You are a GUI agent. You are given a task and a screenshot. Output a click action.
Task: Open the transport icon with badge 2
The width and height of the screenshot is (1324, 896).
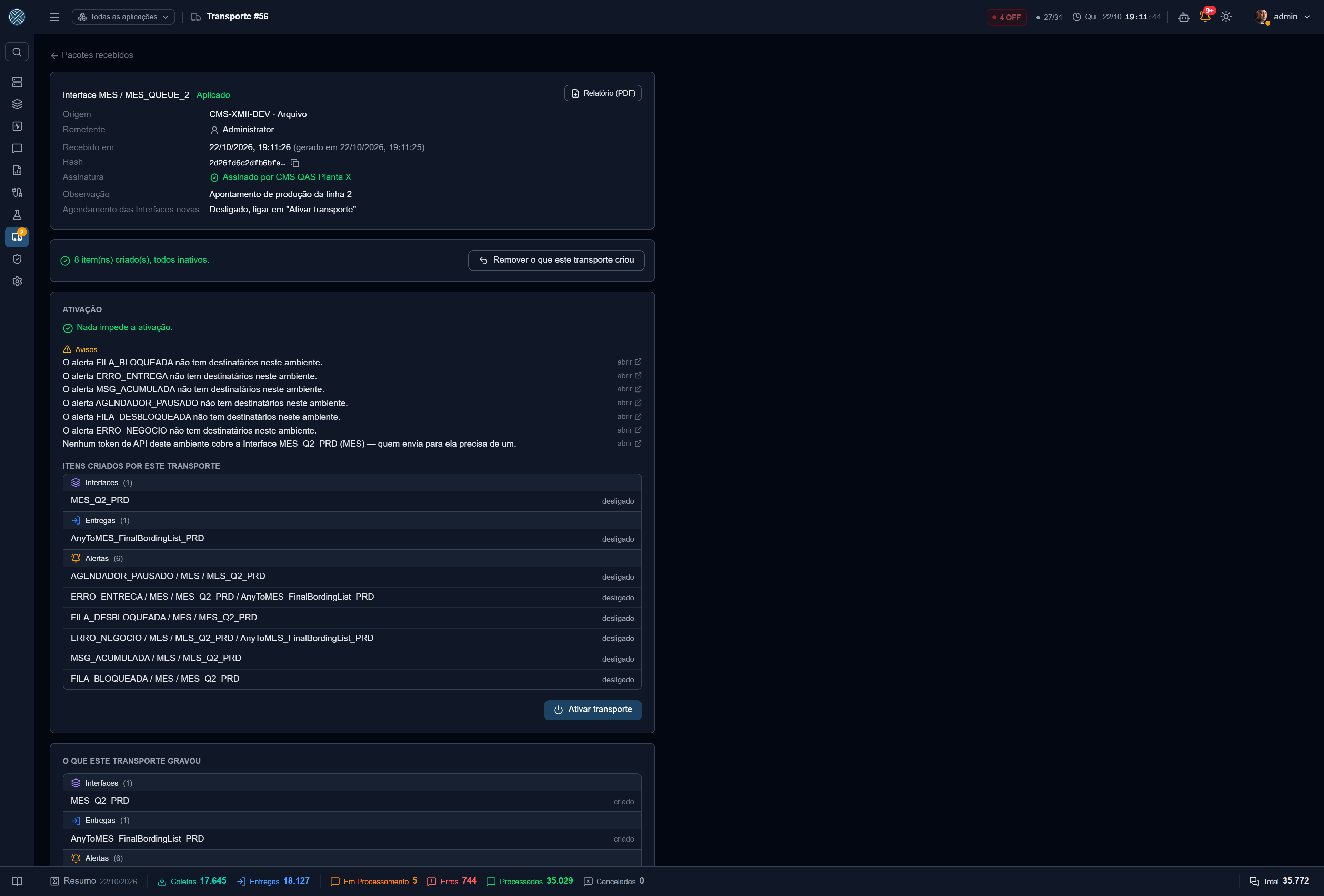point(17,237)
